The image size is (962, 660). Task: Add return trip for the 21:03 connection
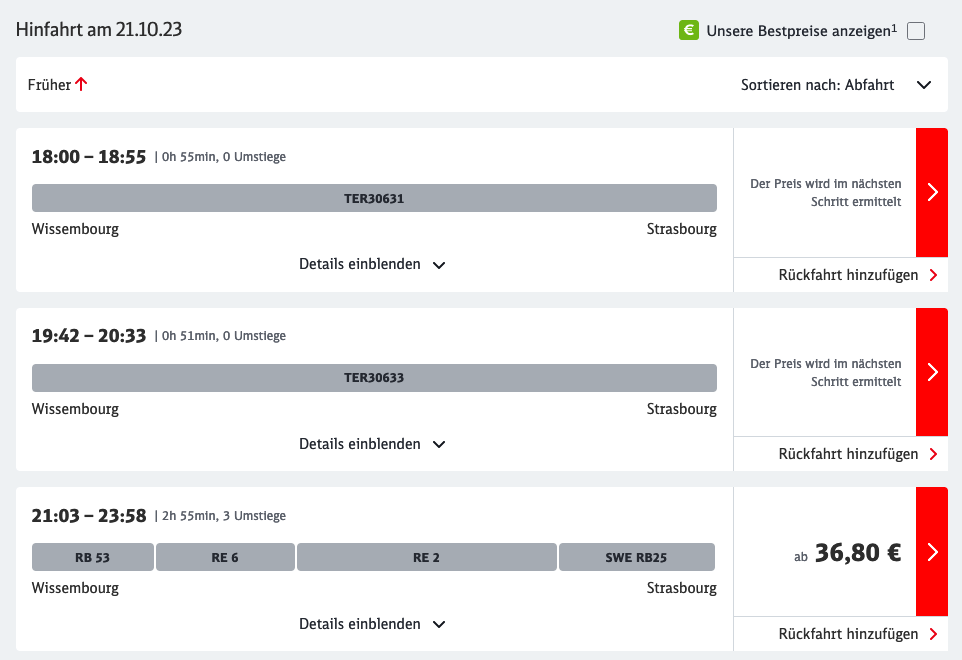pos(857,634)
